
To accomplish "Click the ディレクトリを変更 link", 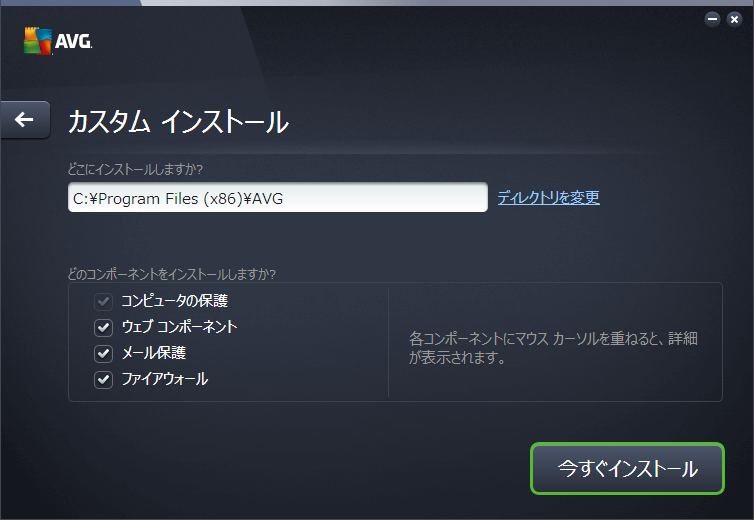I will pos(548,197).
